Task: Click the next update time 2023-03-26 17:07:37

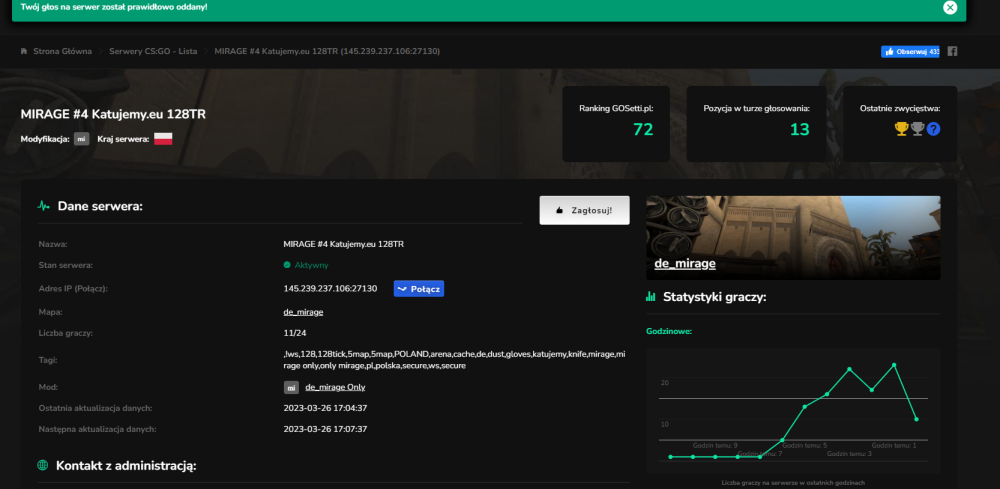Action: click(325, 429)
